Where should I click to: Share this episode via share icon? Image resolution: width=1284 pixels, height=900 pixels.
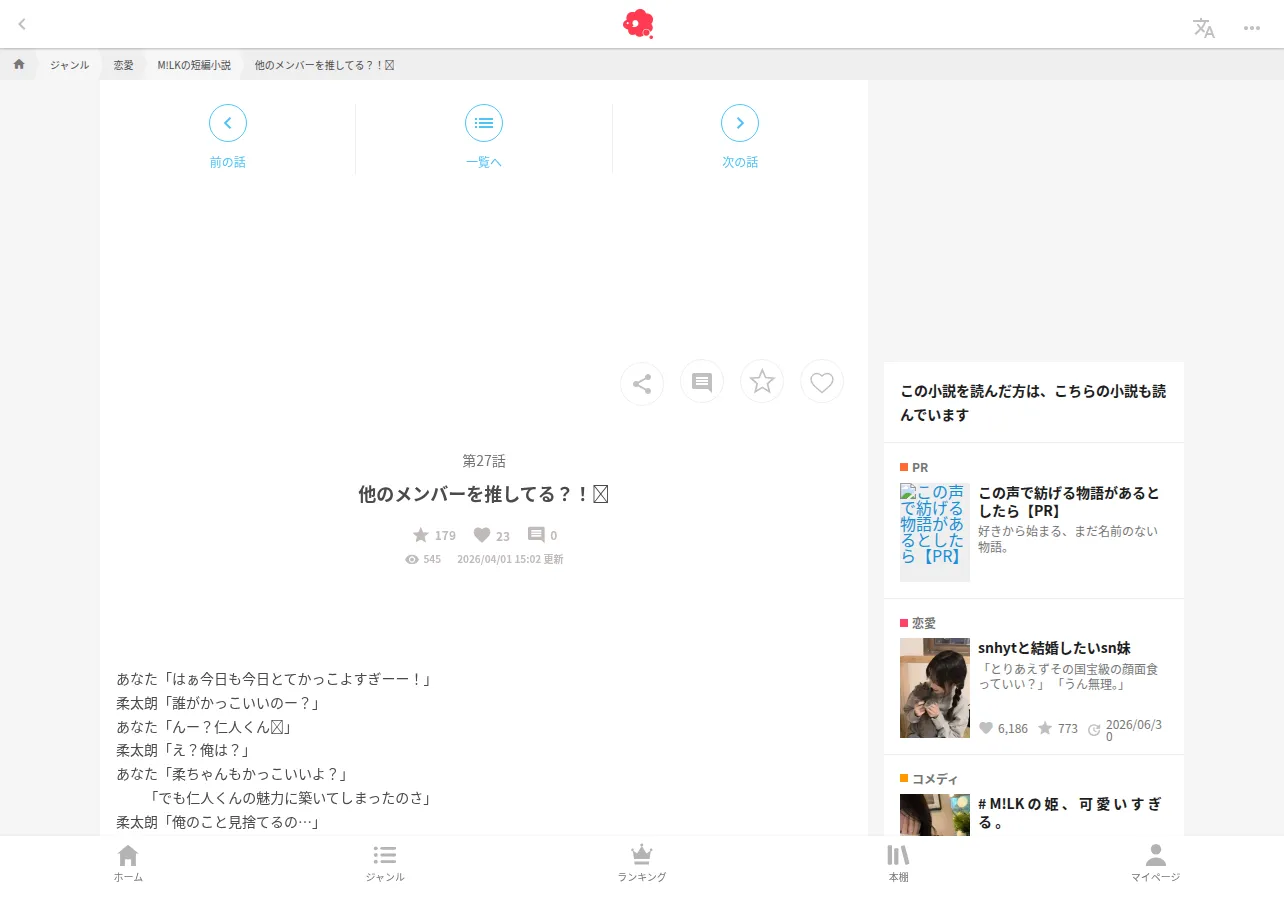click(642, 383)
